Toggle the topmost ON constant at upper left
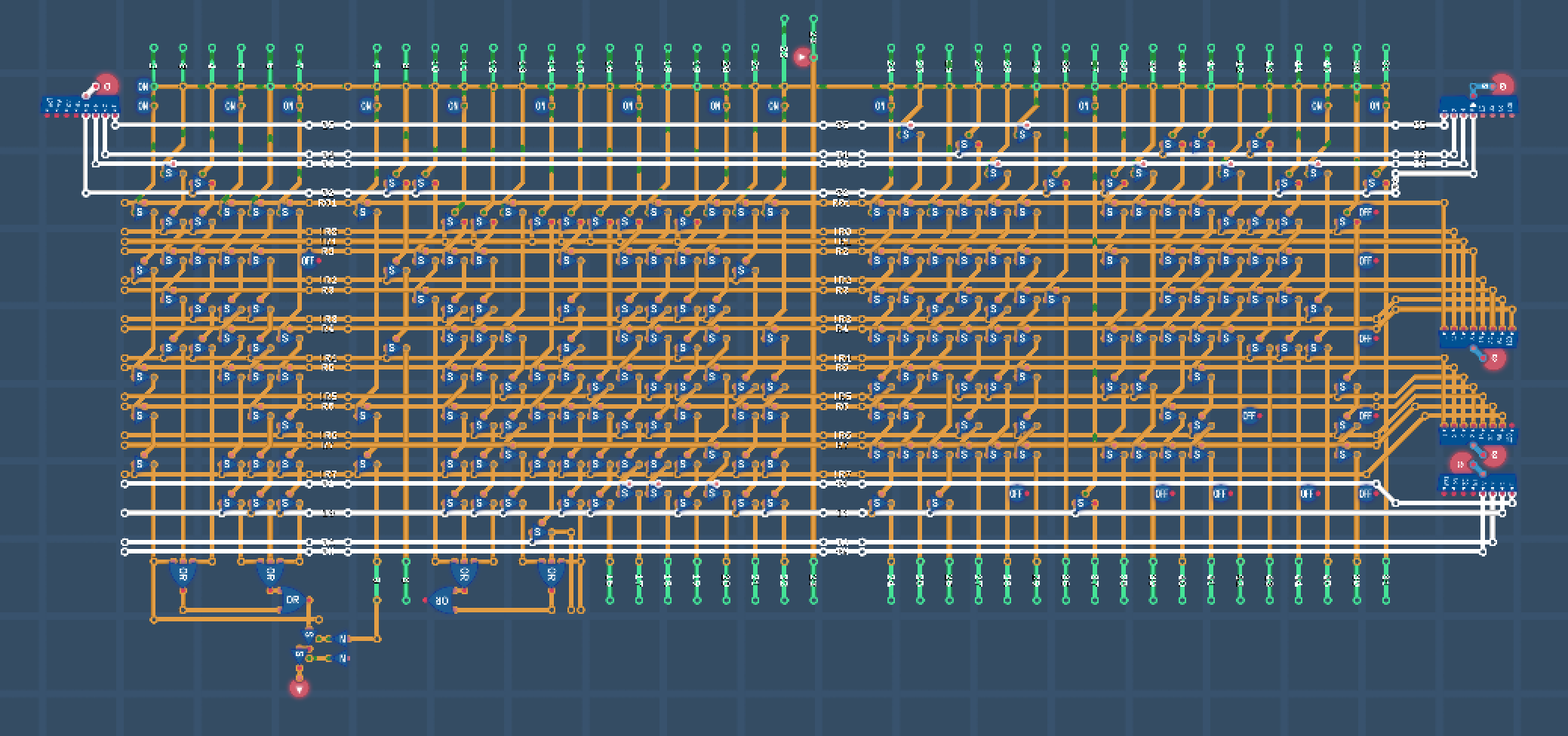This screenshot has height=736, width=1568. point(143,87)
